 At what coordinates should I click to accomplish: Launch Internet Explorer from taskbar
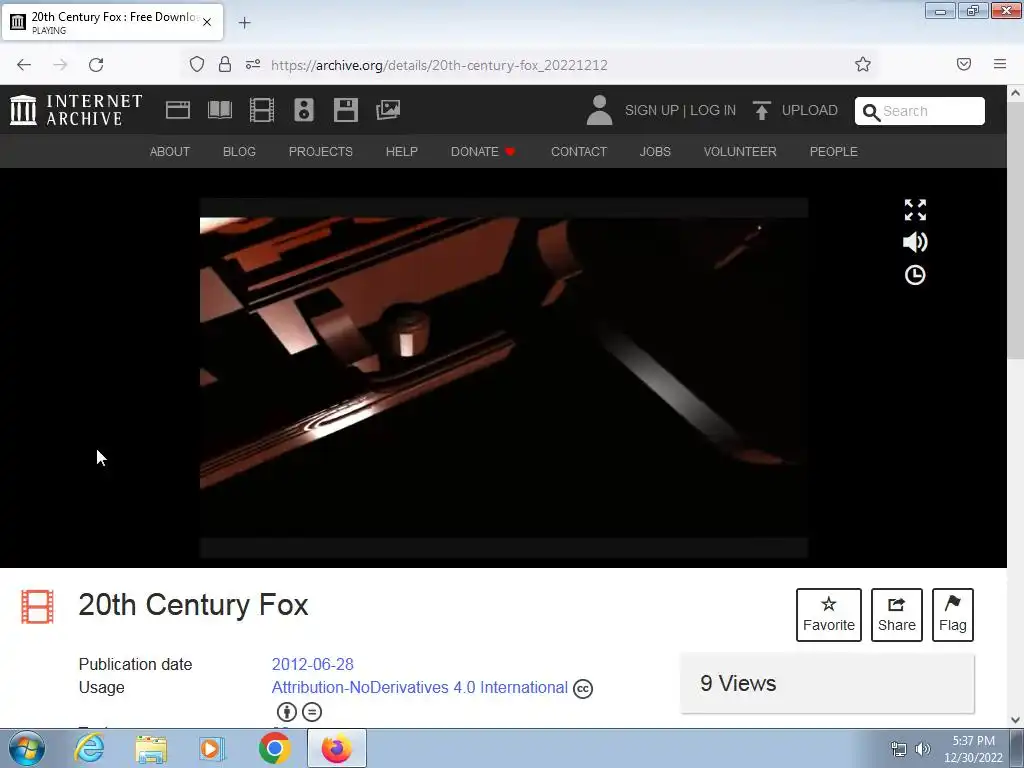coord(89,748)
